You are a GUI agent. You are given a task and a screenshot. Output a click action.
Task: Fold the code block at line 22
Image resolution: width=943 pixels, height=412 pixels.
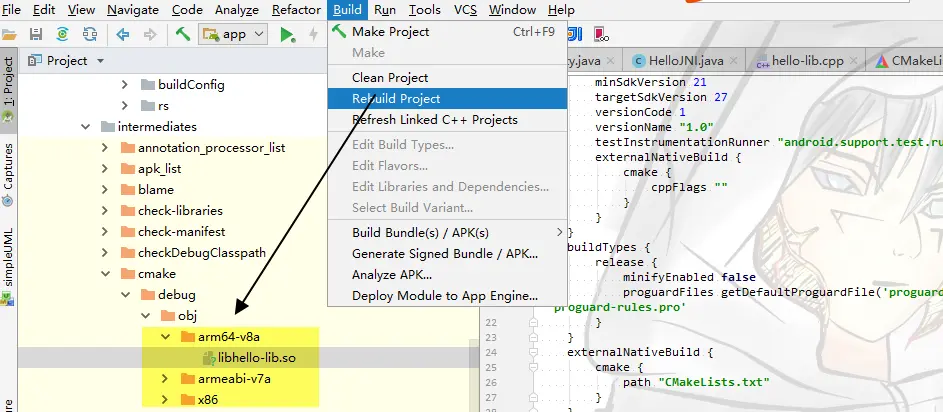coord(533,323)
